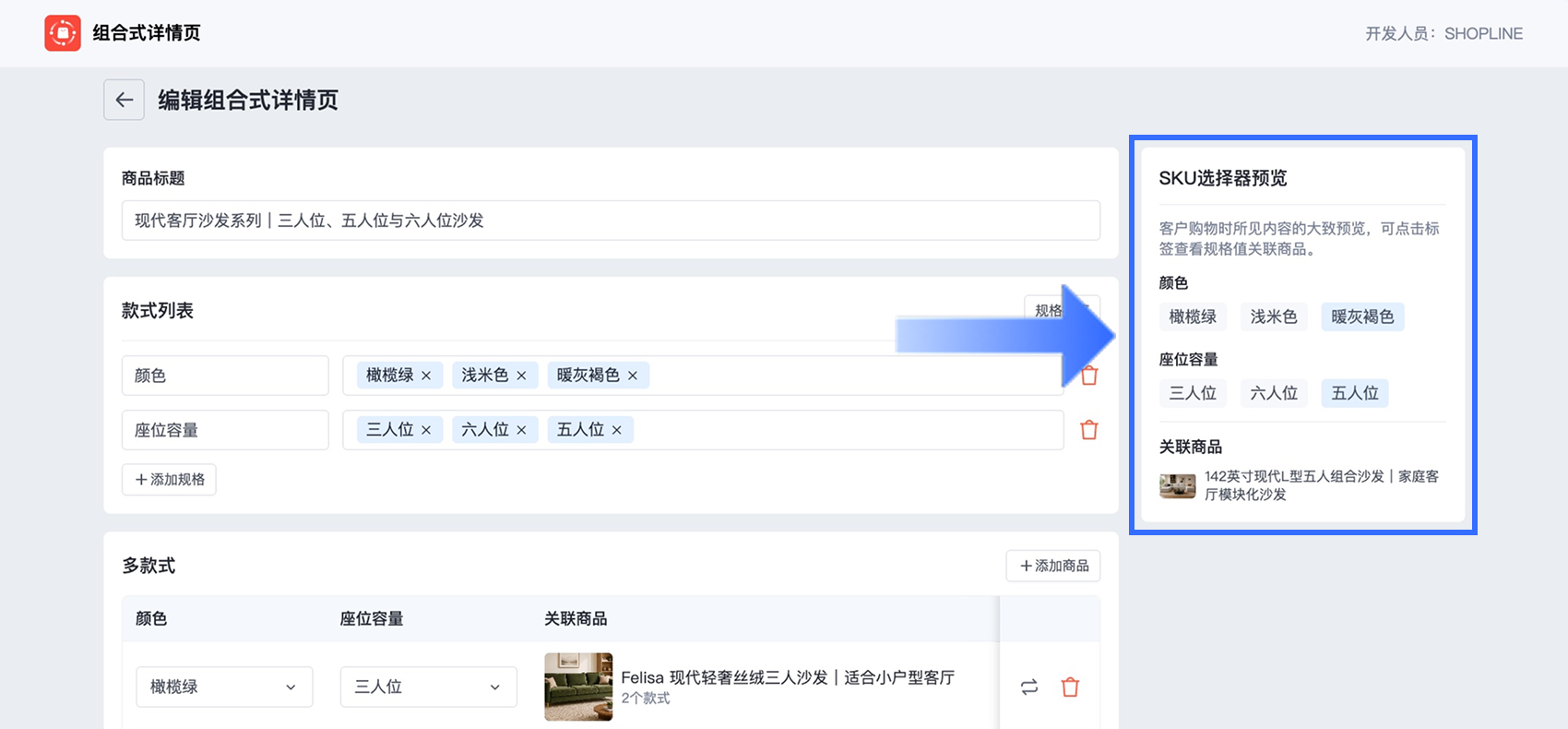Click the 添加商品 button

(1053, 566)
